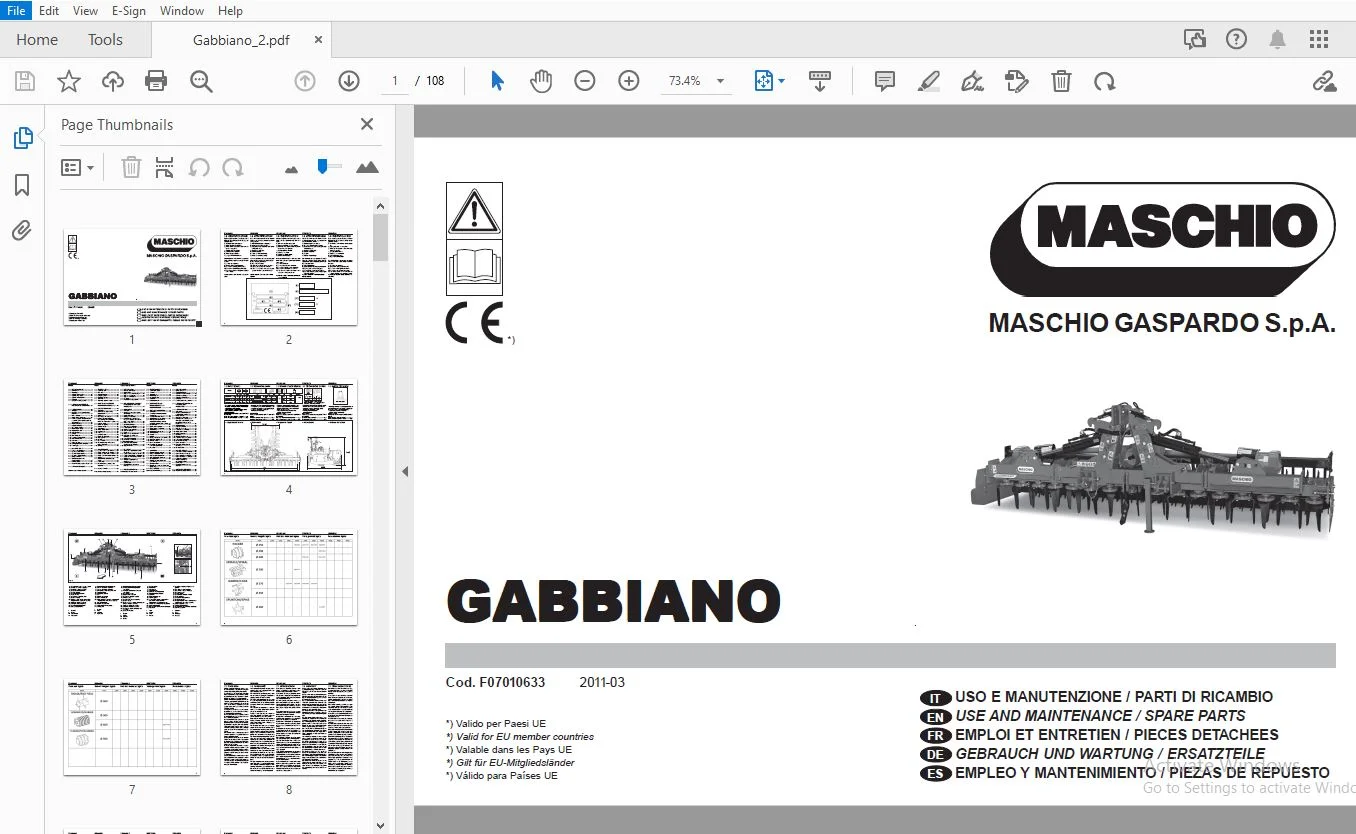Open the File menu
Image resolution: width=1356 pixels, height=834 pixels.
point(17,10)
